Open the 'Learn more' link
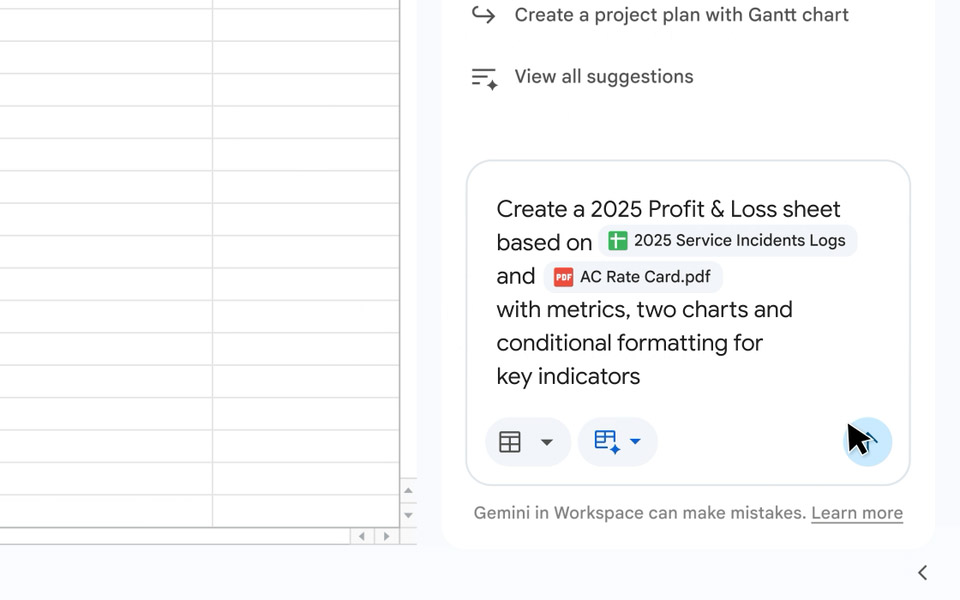Viewport: 960px width, 600px height. click(x=856, y=513)
